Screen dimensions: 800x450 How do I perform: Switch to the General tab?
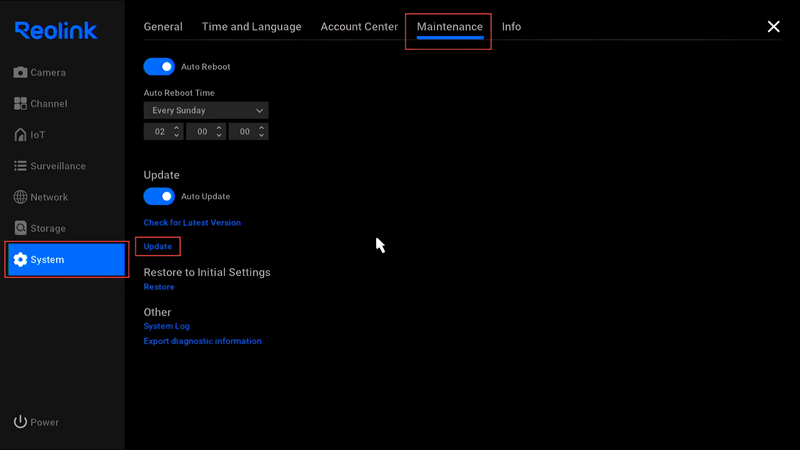pos(163,27)
